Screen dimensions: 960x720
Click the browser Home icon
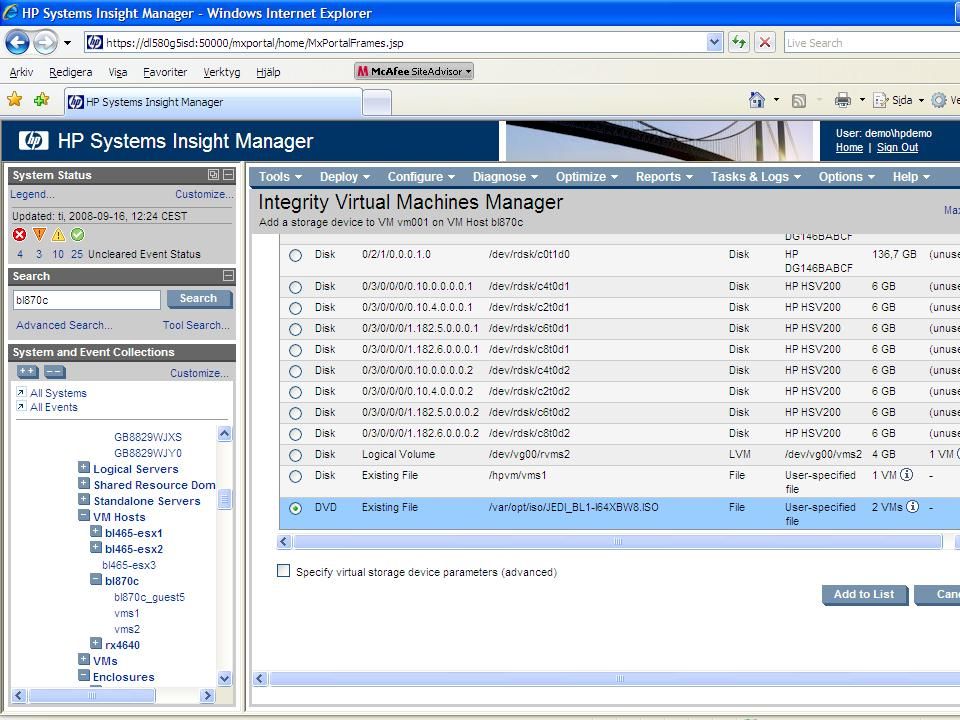pyautogui.click(x=757, y=100)
